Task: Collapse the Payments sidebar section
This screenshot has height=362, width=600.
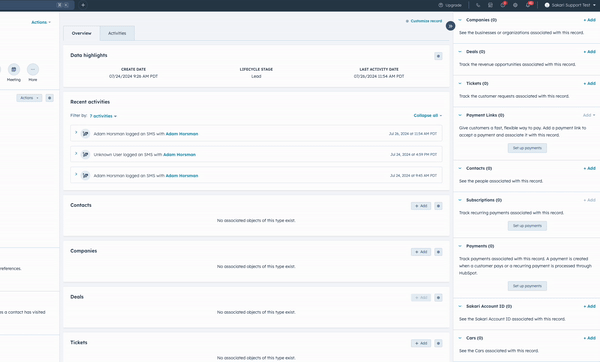Action: 460,246
